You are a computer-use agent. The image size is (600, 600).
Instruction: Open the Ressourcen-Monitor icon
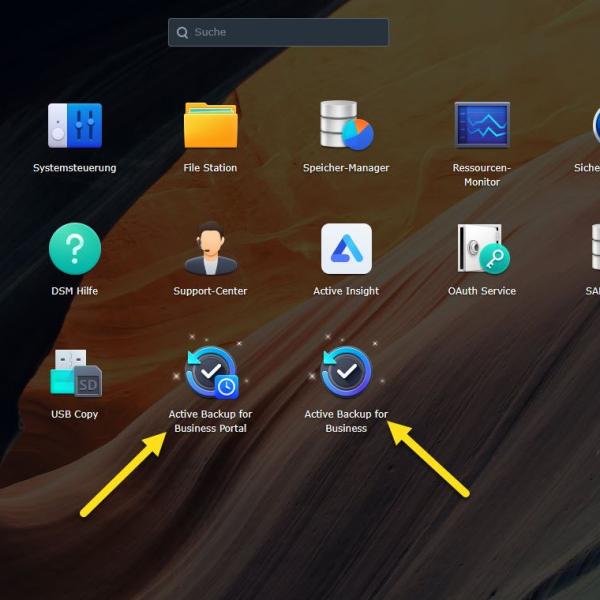coord(482,126)
